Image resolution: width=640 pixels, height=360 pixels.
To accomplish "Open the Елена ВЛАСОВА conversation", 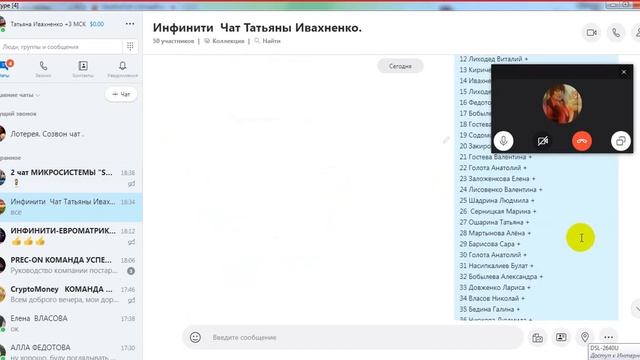I will [x=71, y=323].
